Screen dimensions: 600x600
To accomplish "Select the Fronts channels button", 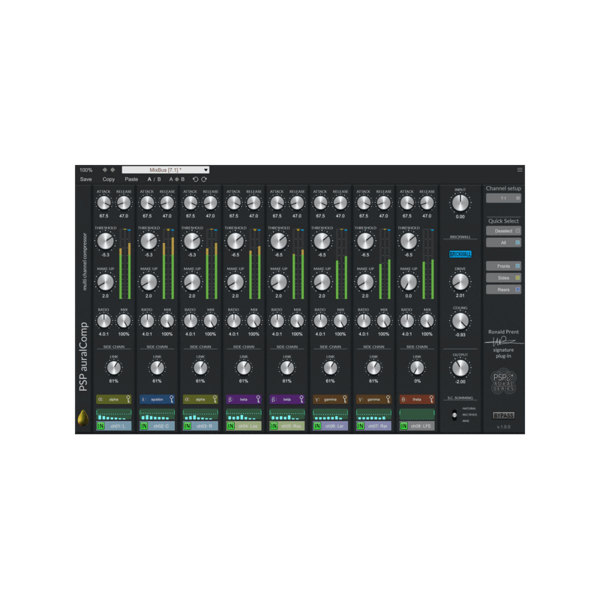I will click(503, 266).
